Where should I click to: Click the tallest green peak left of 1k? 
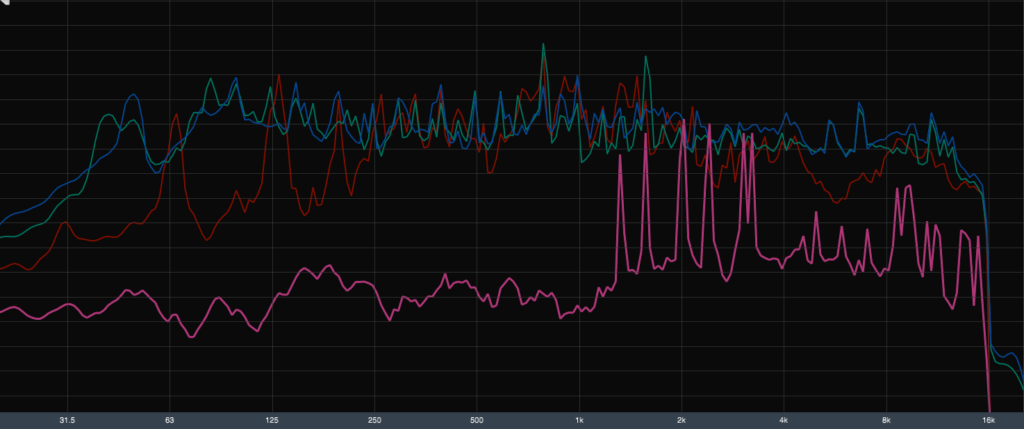[x=543, y=45]
